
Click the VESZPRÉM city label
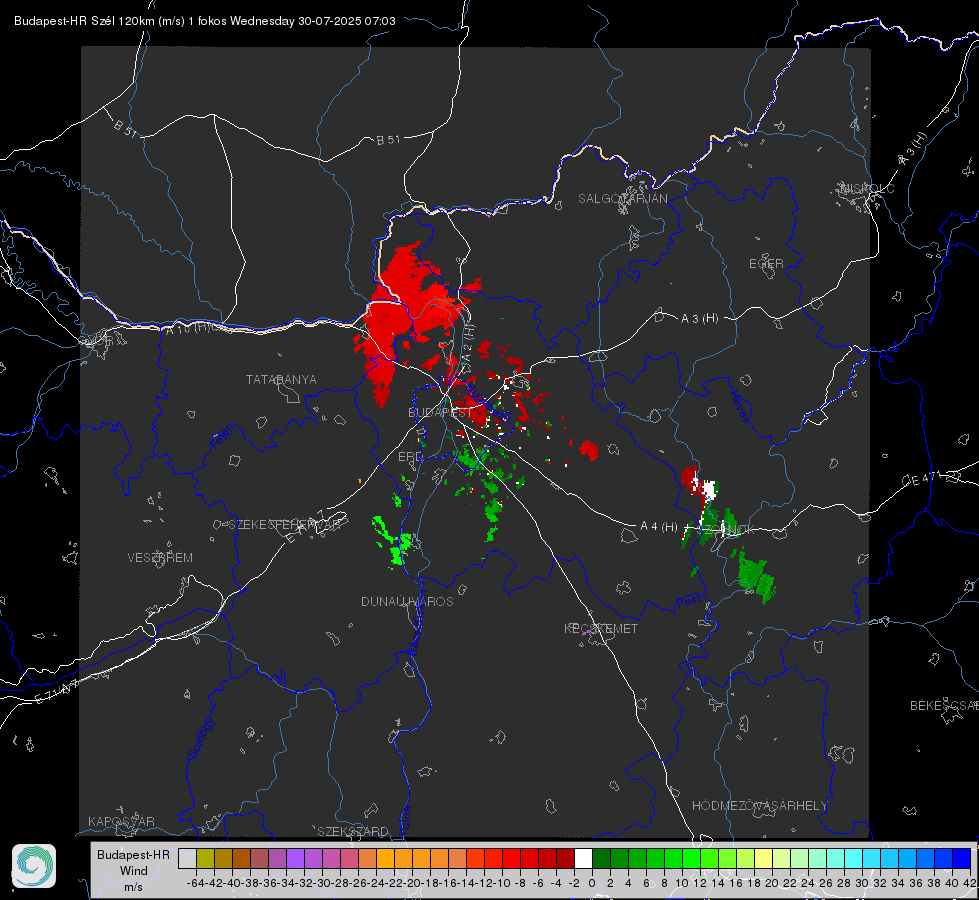click(160, 557)
